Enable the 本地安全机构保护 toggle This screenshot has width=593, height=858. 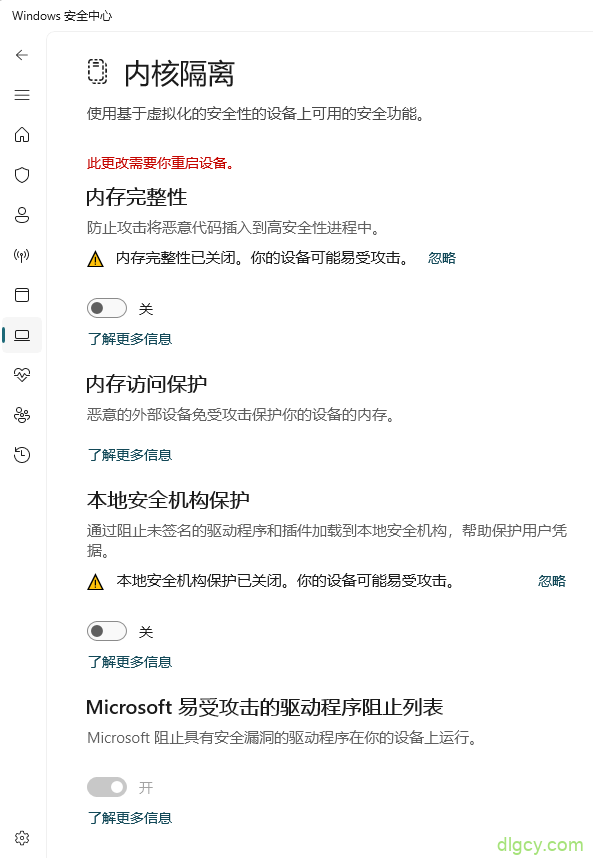pos(107,631)
